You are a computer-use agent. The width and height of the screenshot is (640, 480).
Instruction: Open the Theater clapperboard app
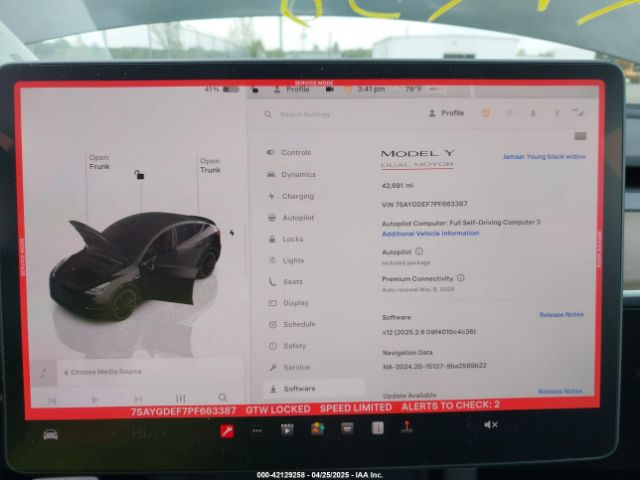[x=287, y=430]
